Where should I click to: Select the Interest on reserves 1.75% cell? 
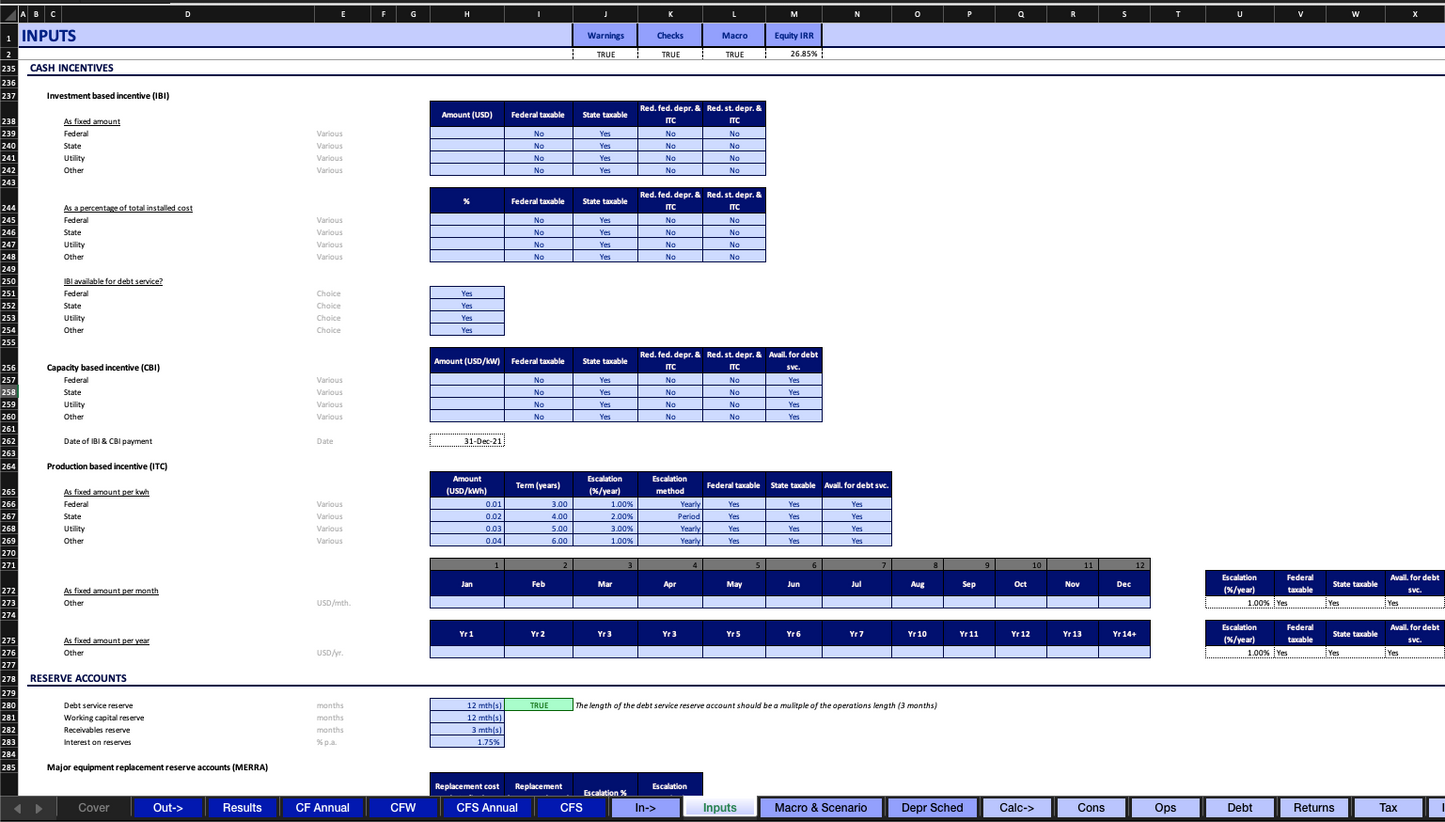point(467,742)
